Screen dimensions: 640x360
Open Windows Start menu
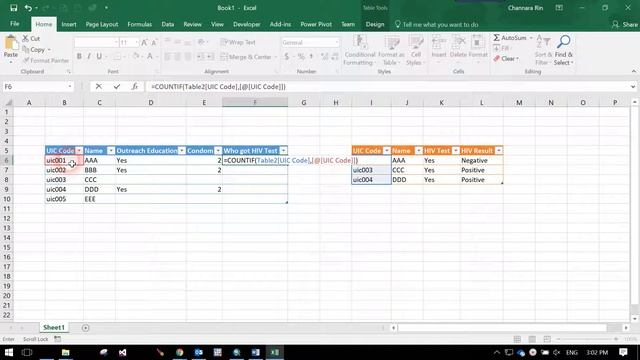(x=9, y=352)
